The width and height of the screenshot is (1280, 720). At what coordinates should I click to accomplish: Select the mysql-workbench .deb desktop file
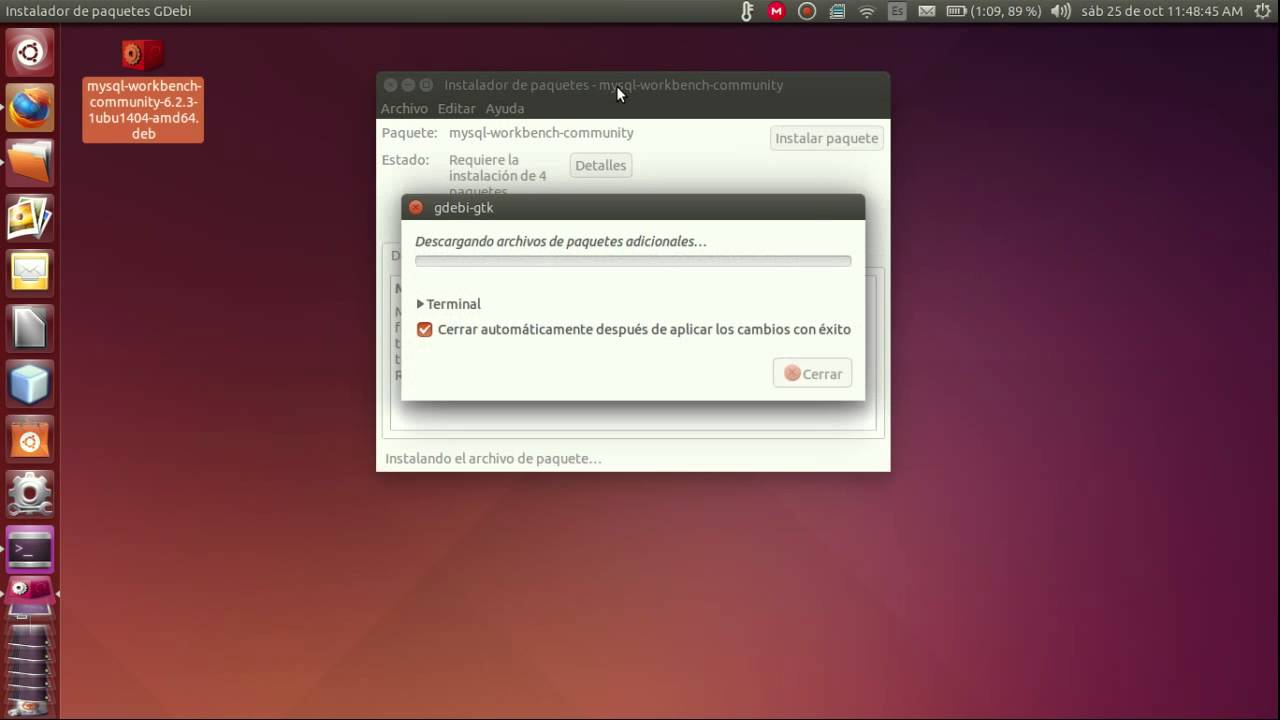pyautogui.click(x=143, y=90)
